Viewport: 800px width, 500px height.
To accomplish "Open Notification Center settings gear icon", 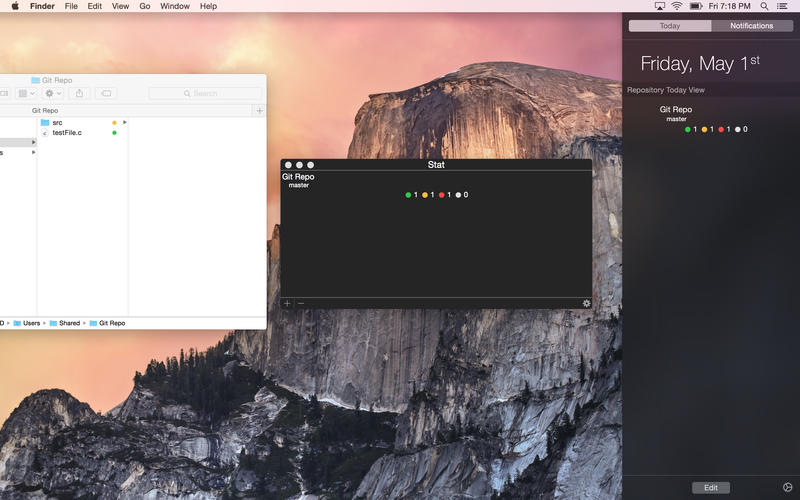I will [787, 487].
